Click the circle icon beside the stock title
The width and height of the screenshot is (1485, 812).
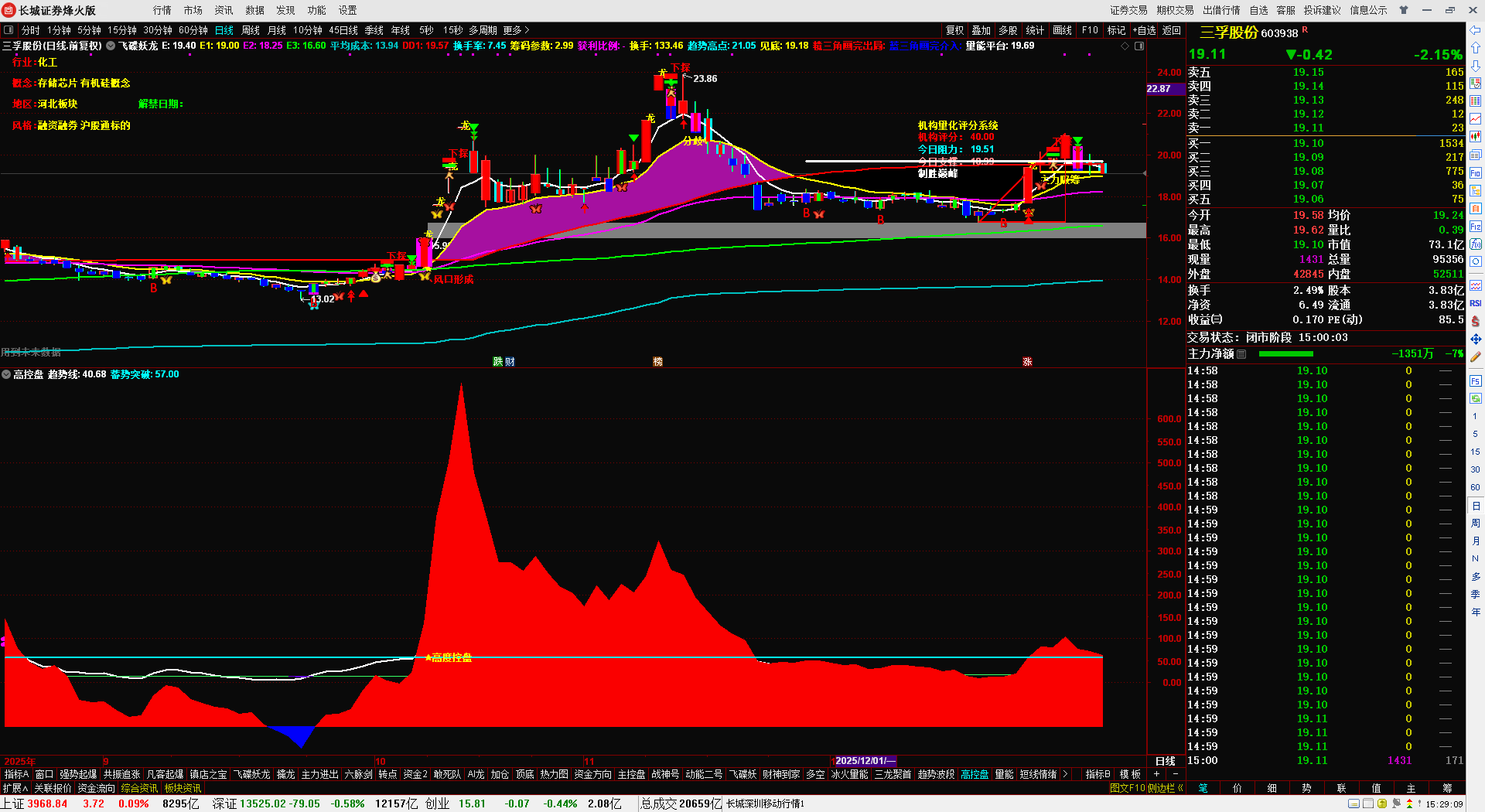pyautogui.click(x=111, y=46)
